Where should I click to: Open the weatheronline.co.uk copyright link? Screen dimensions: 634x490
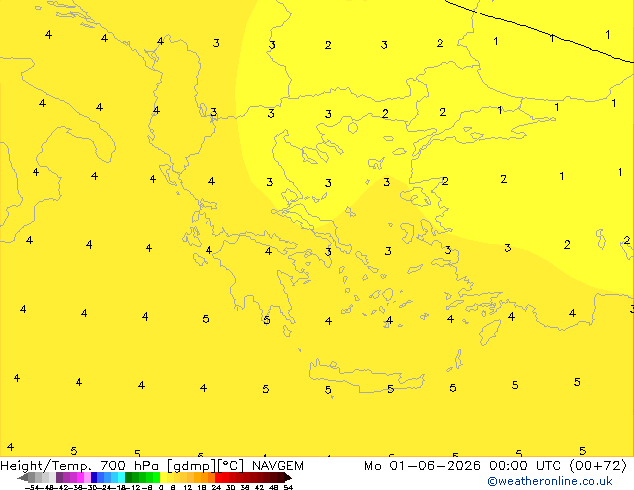pyautogui.click(x=549, y=481)
